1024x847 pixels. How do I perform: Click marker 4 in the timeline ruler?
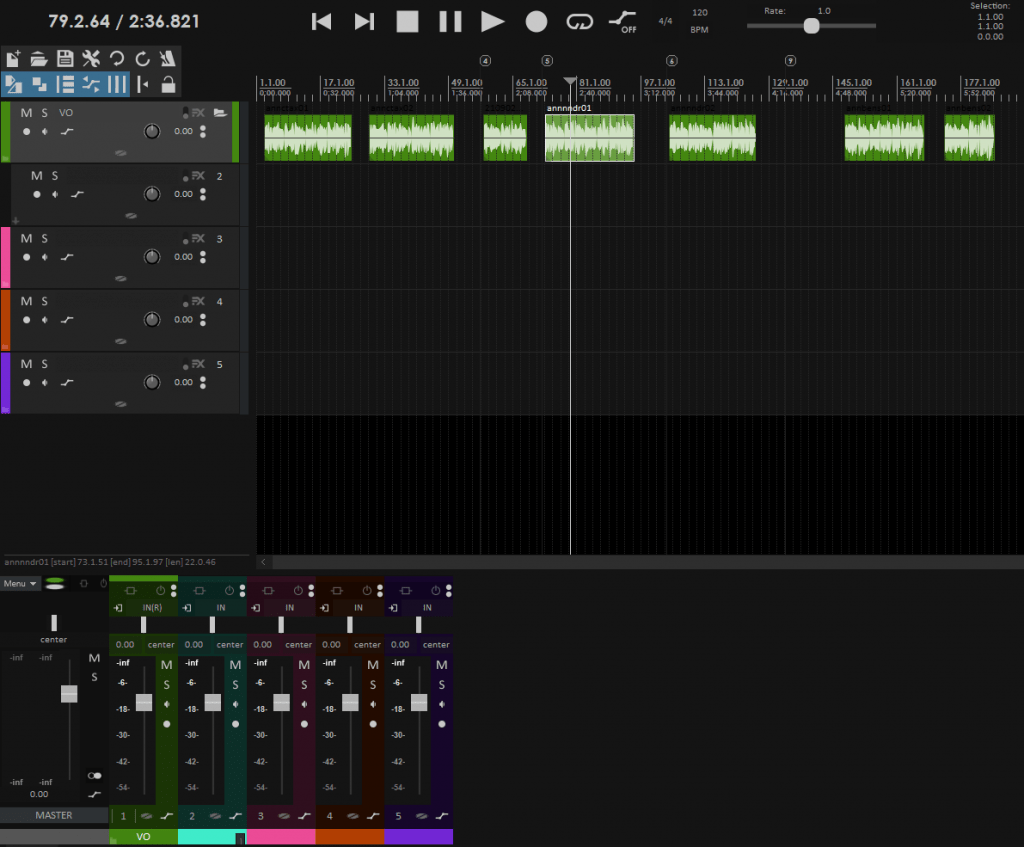point(485,61)
